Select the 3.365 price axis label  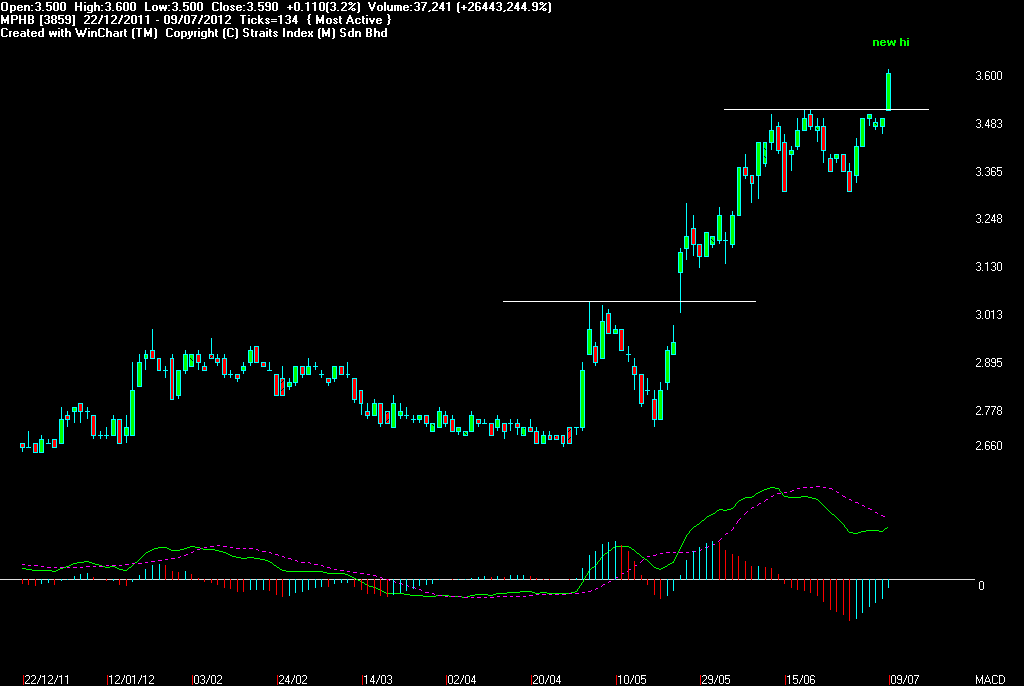click(x=989, y=171)
